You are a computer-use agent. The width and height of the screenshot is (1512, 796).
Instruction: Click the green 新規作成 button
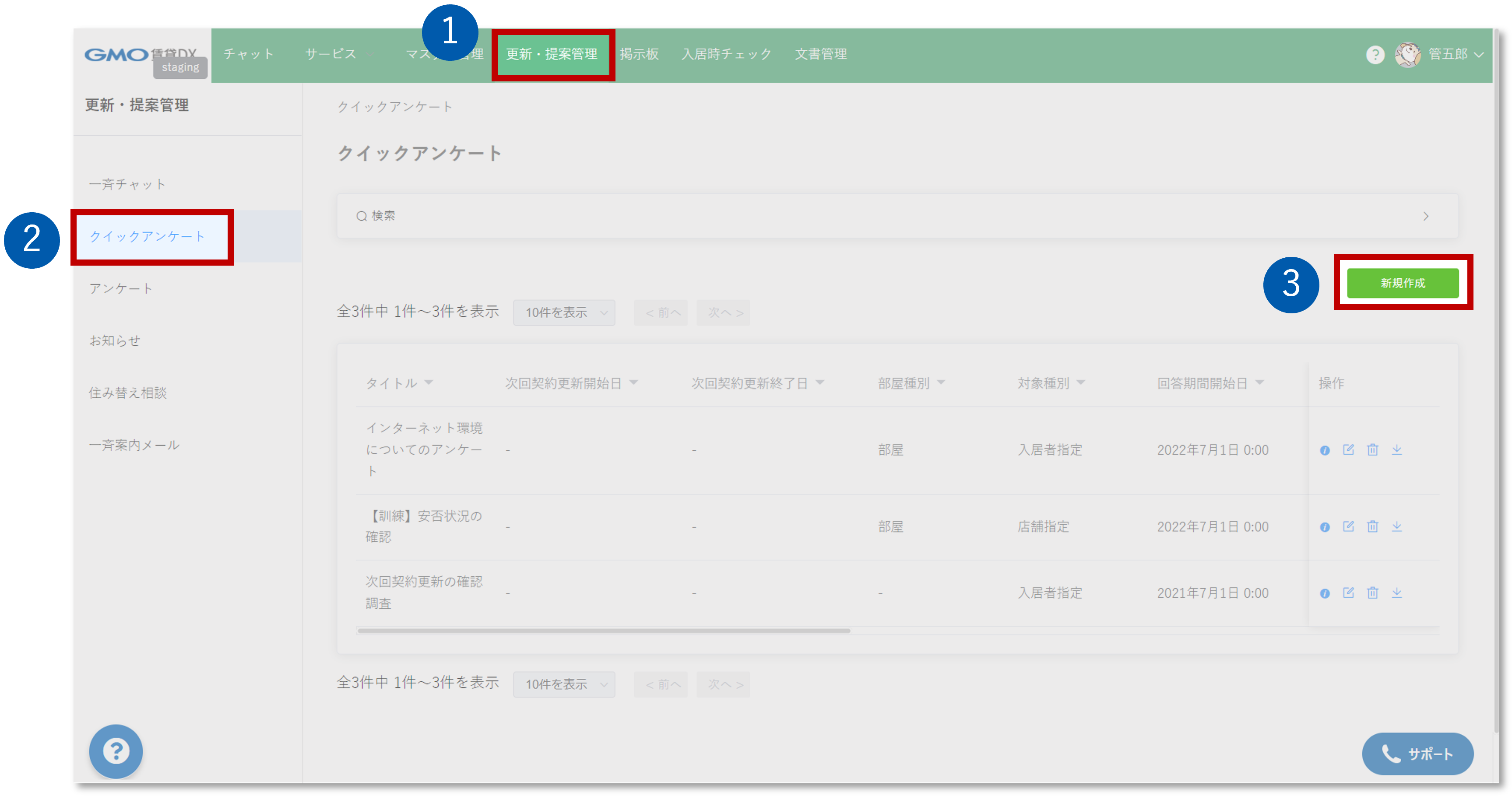point(1402,283)
